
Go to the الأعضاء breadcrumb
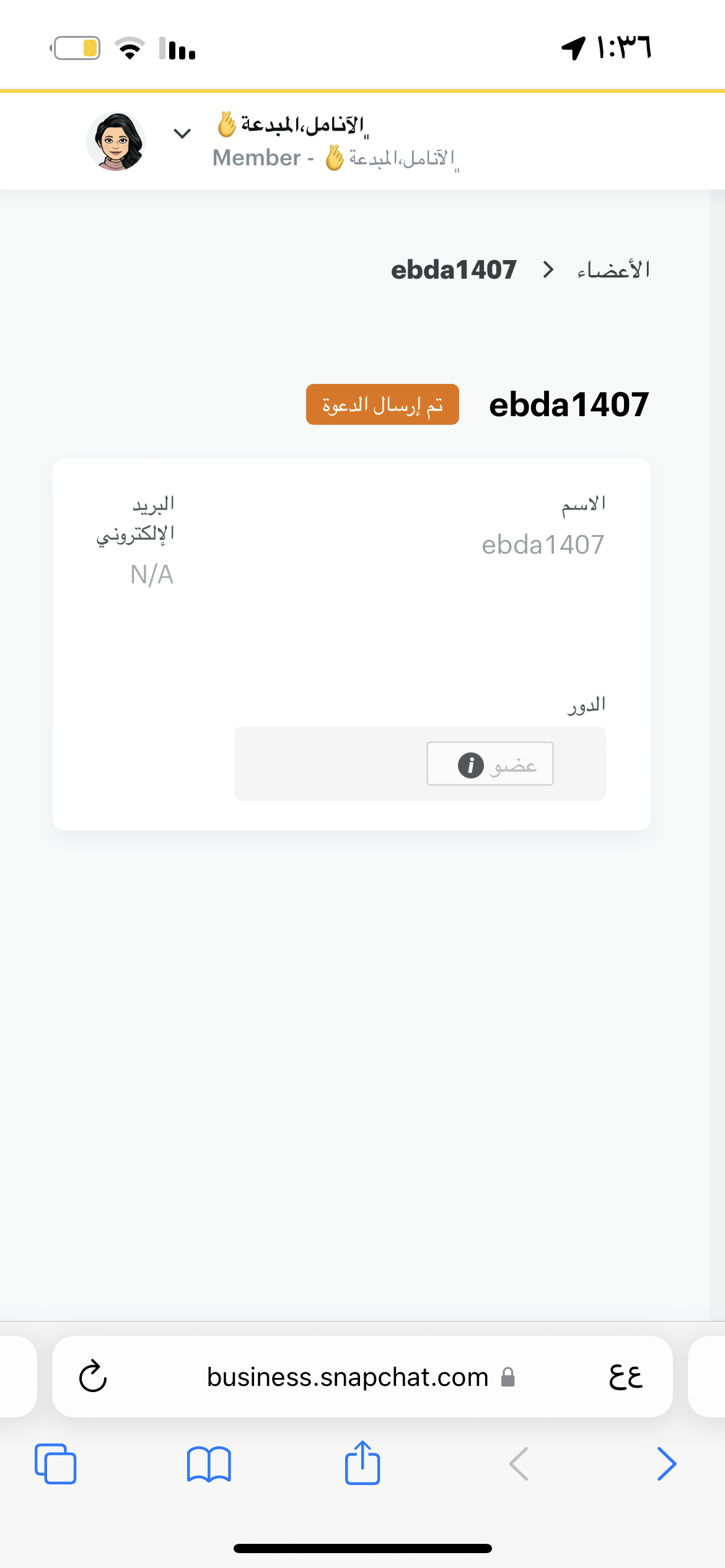tap(613, 270)
